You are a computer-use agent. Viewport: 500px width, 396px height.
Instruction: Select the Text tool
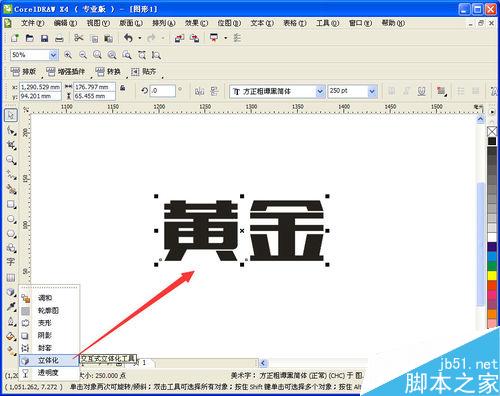[11, 262]
